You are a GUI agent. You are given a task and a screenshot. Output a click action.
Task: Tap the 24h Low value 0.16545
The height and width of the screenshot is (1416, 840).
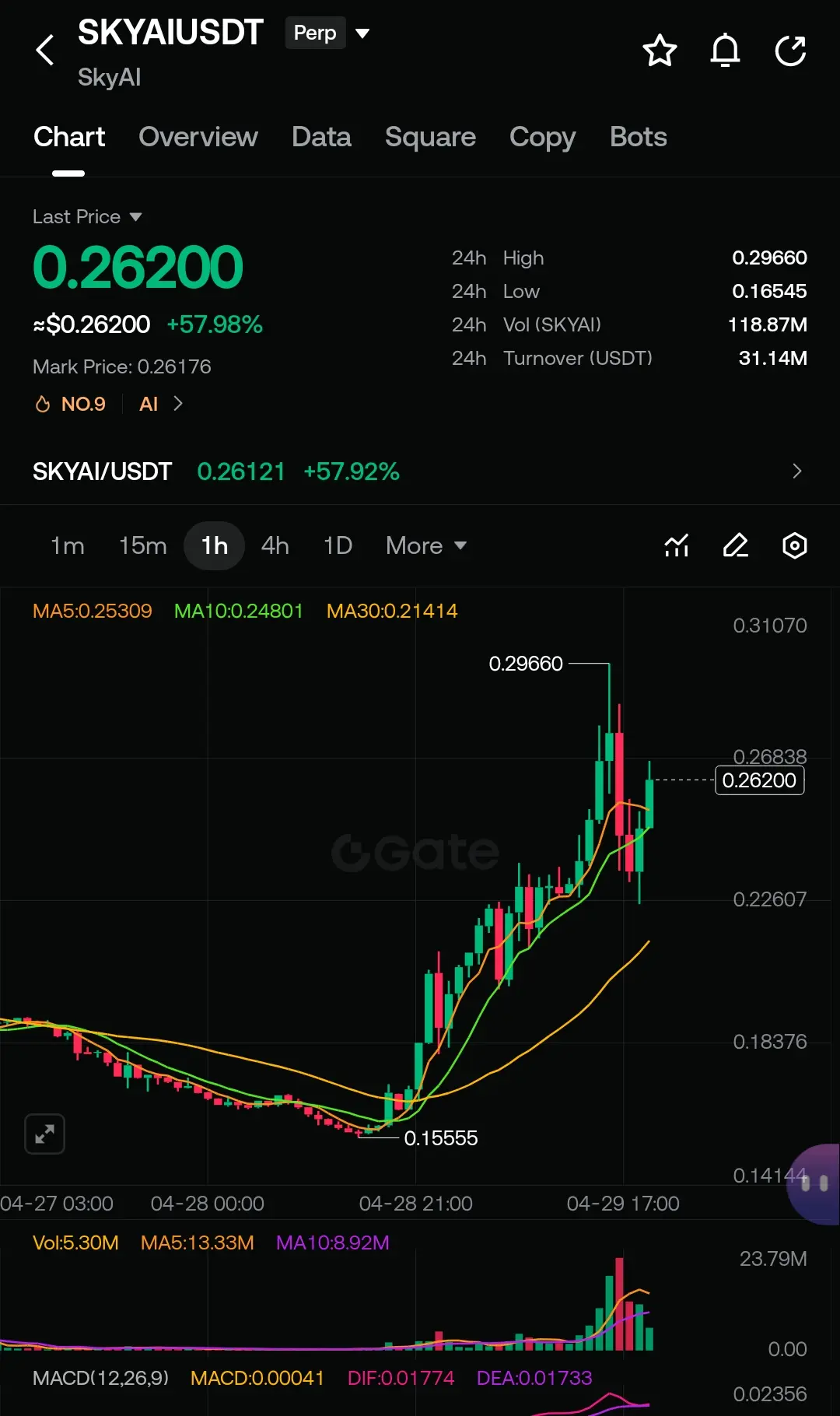pos(769,291)
